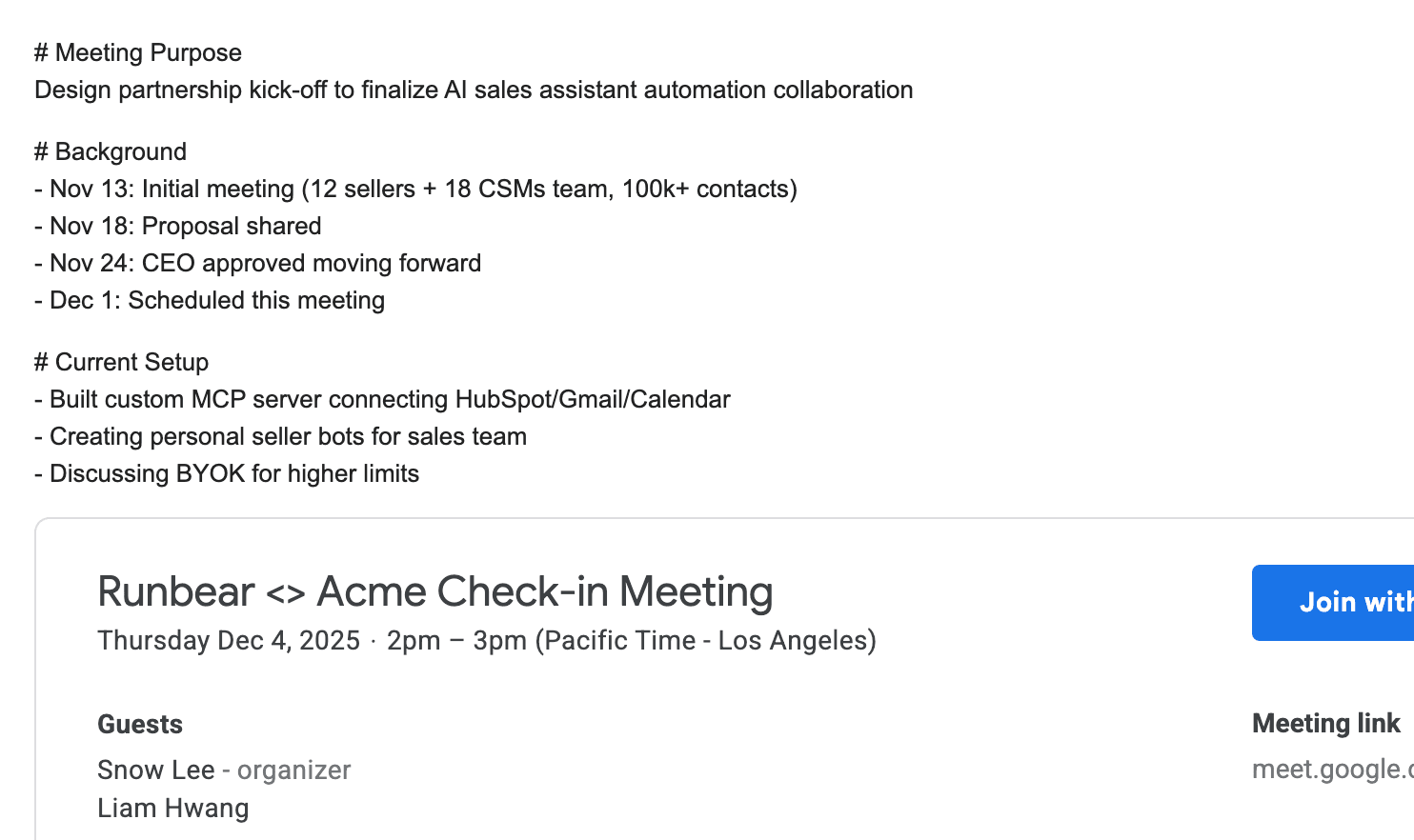Click the Guests section header
The width and height of the screenshot is (1414, 840).
click(139, 724)
